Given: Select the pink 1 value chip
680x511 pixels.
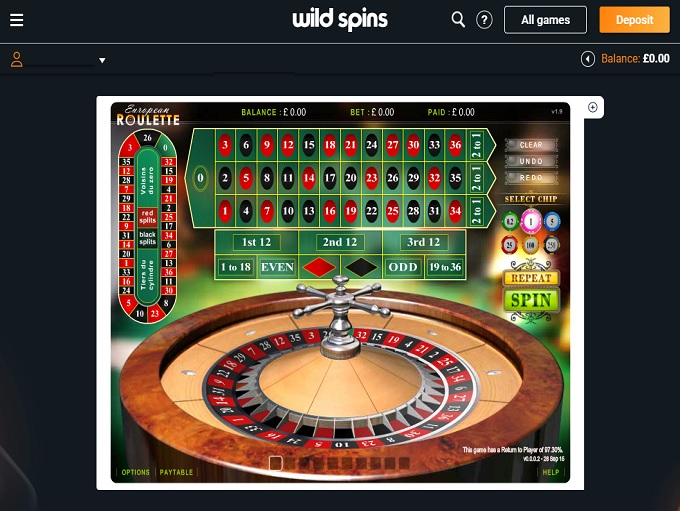Looking at the screenshot, I should (x=531, y=222).
